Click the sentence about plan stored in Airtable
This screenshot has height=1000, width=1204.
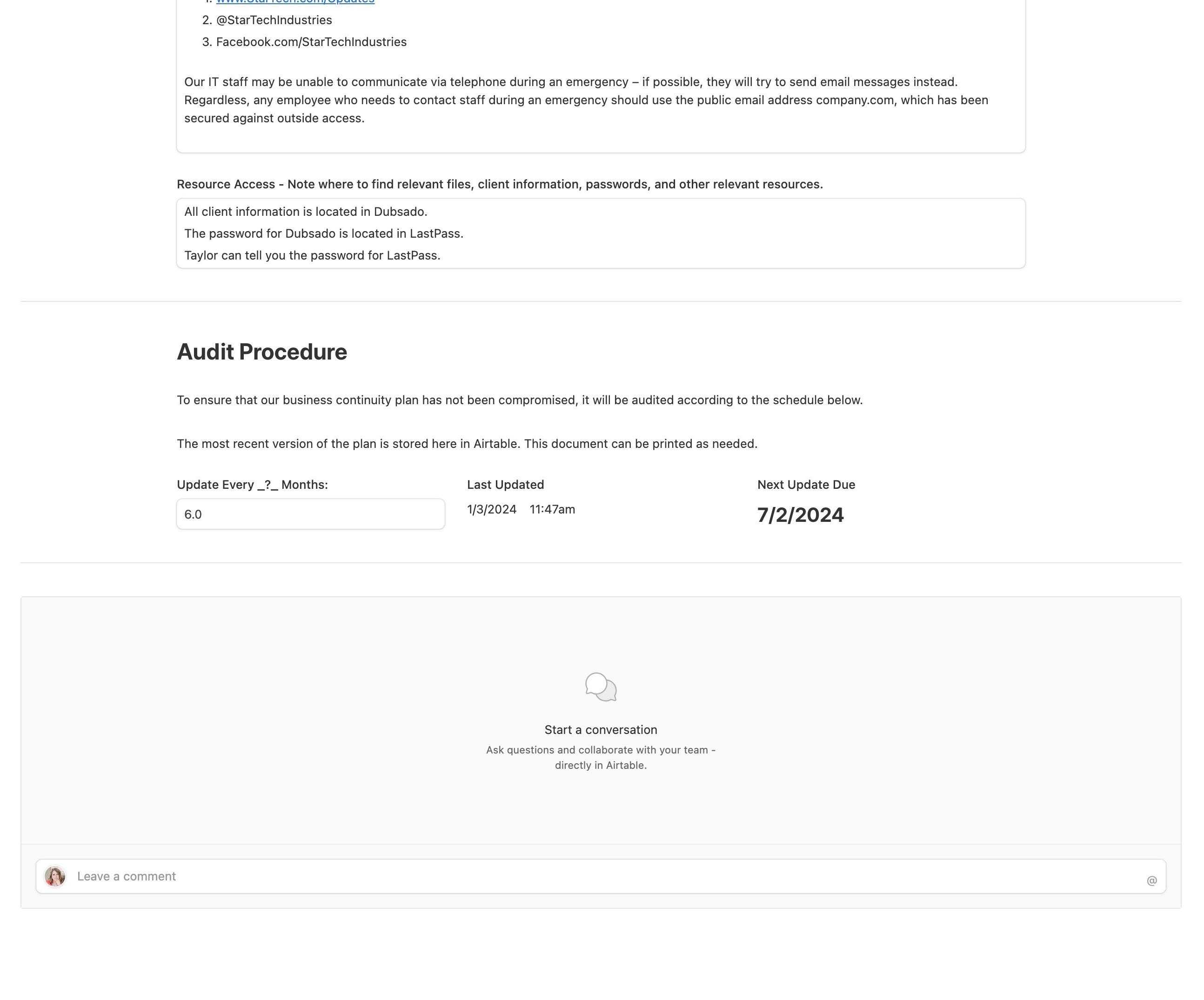click(467, 444)
